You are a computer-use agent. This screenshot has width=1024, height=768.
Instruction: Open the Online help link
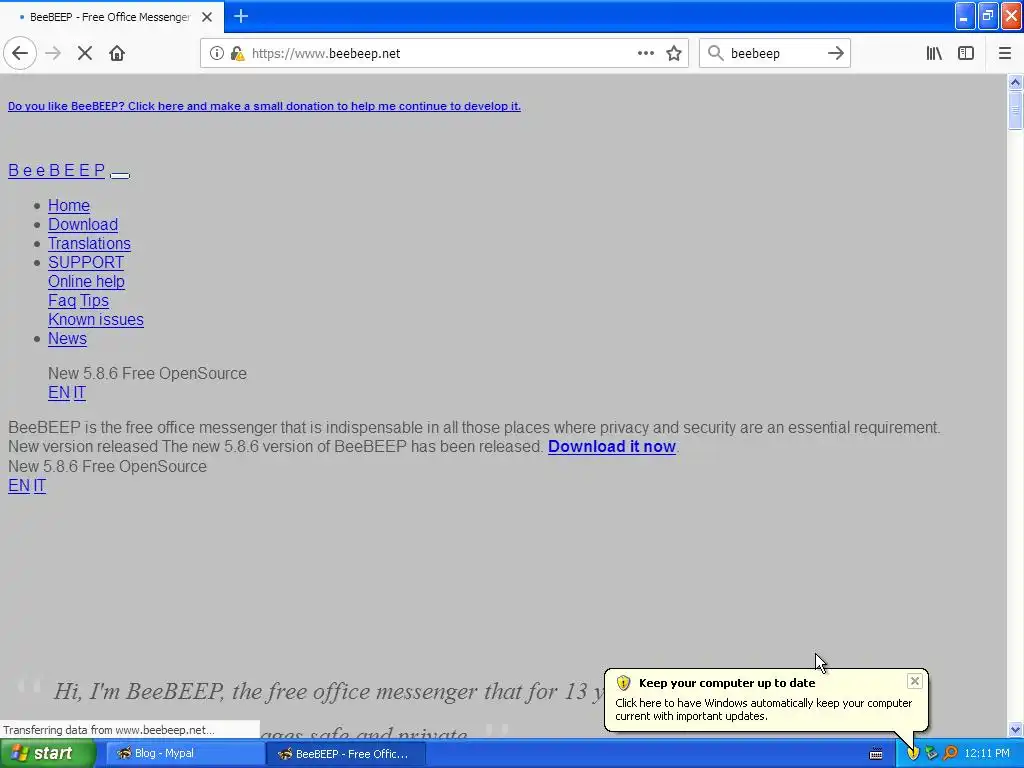(86, 281)
